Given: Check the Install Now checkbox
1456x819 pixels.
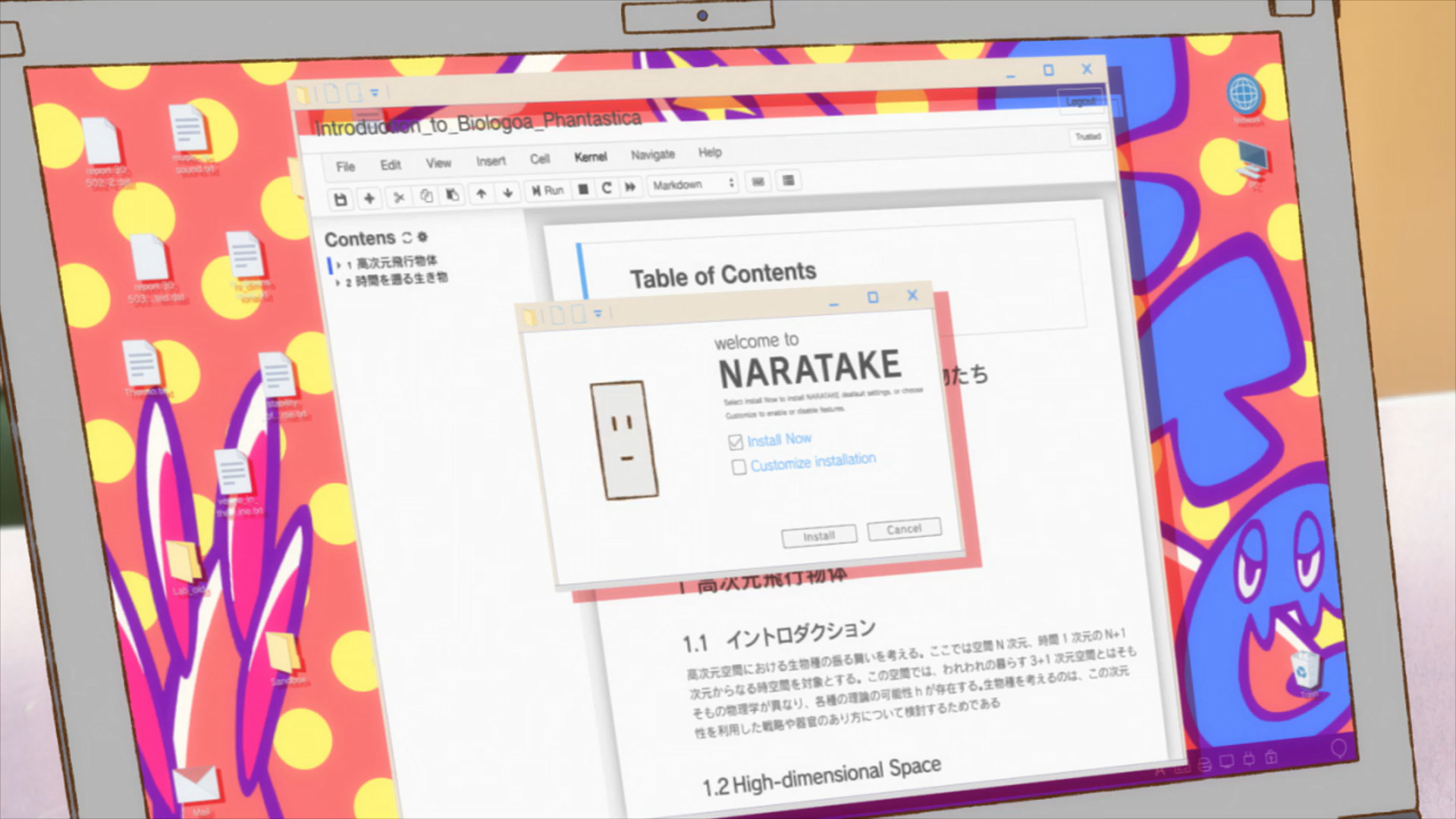Looking at the screenshot, I should pyautogui.click(x=735, y=441).
